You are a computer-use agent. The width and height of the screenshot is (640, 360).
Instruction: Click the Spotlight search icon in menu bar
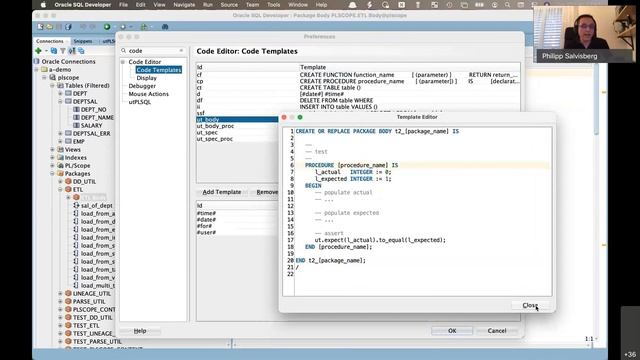(507, 5)
